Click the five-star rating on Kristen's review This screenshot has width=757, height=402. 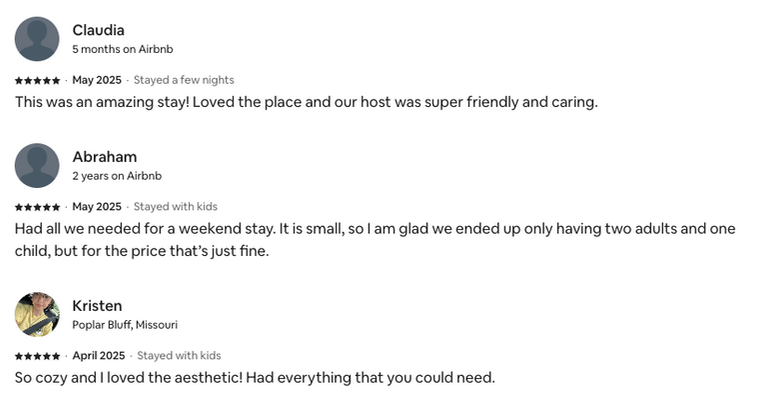point(37,356)
